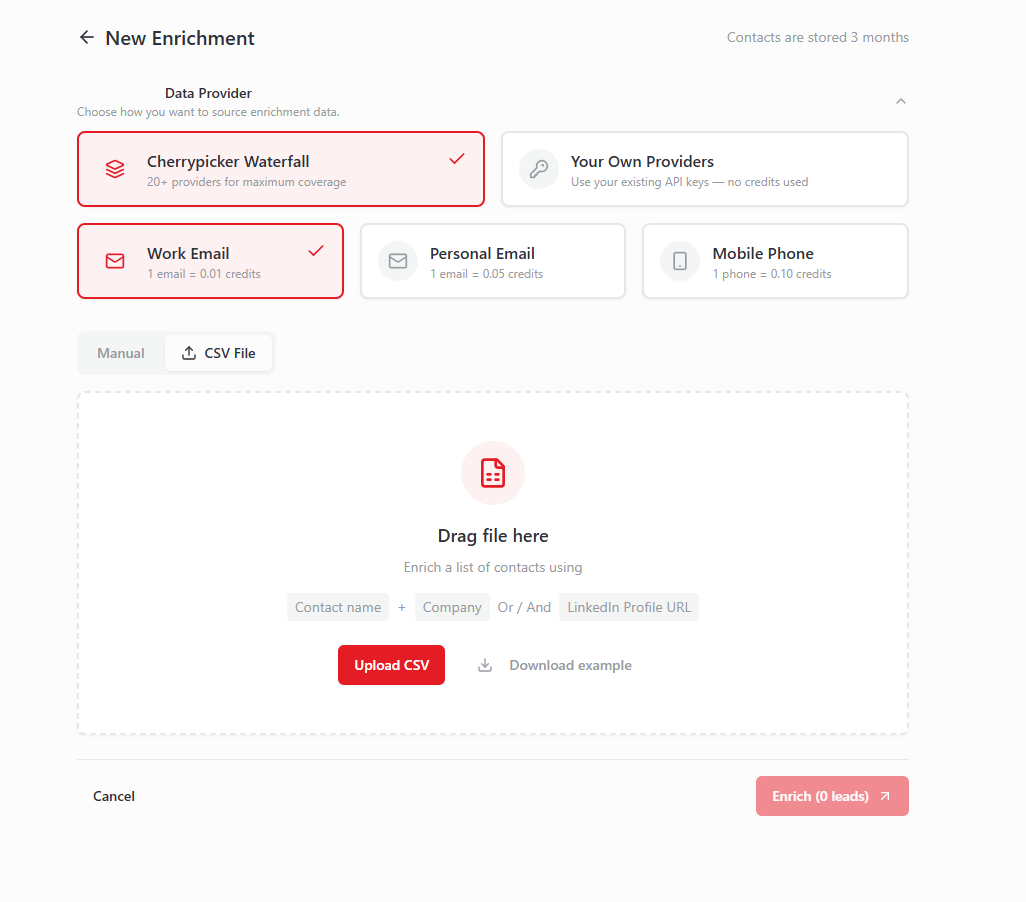Click the red CSV file icon in drop zone
Image resolution: width=1026 pixels, height=902 pixels.
click(493, 473)
